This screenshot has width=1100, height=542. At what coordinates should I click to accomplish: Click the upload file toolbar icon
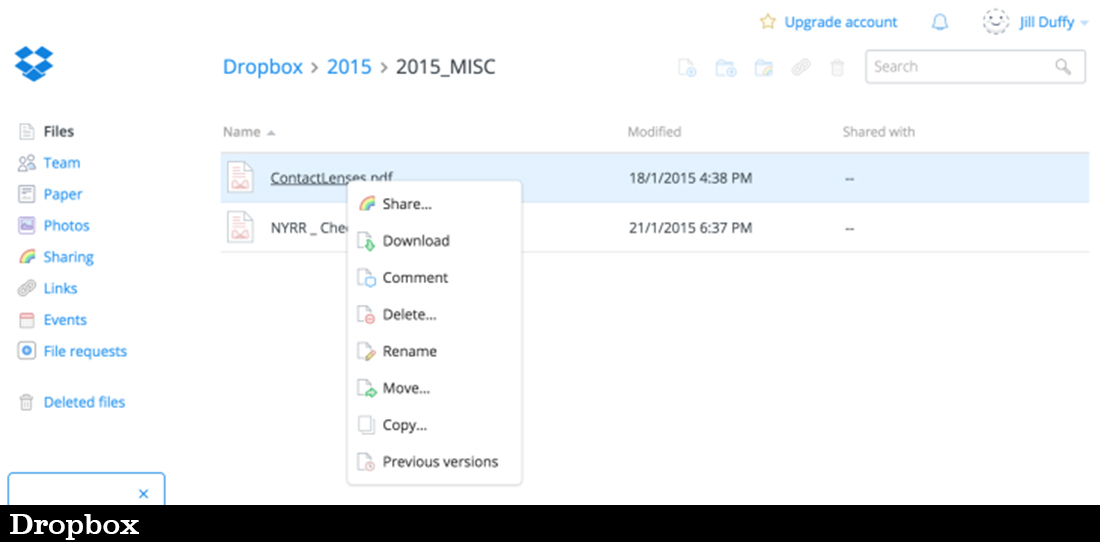[x=687, y=67]
